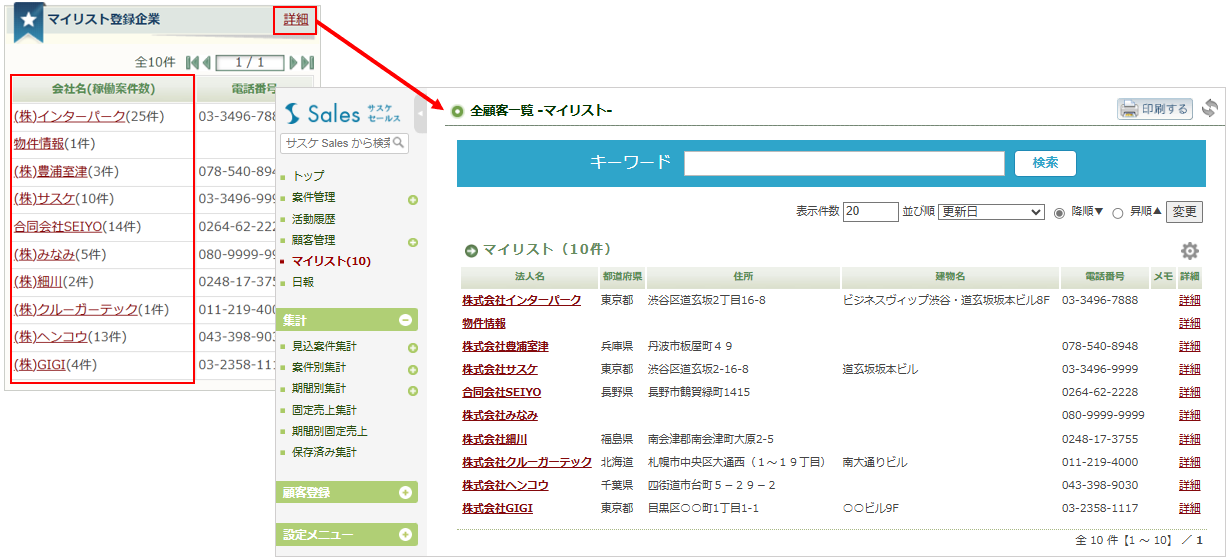Click the star bookmark icon of マイリスト登録企業

pos(27,20)
